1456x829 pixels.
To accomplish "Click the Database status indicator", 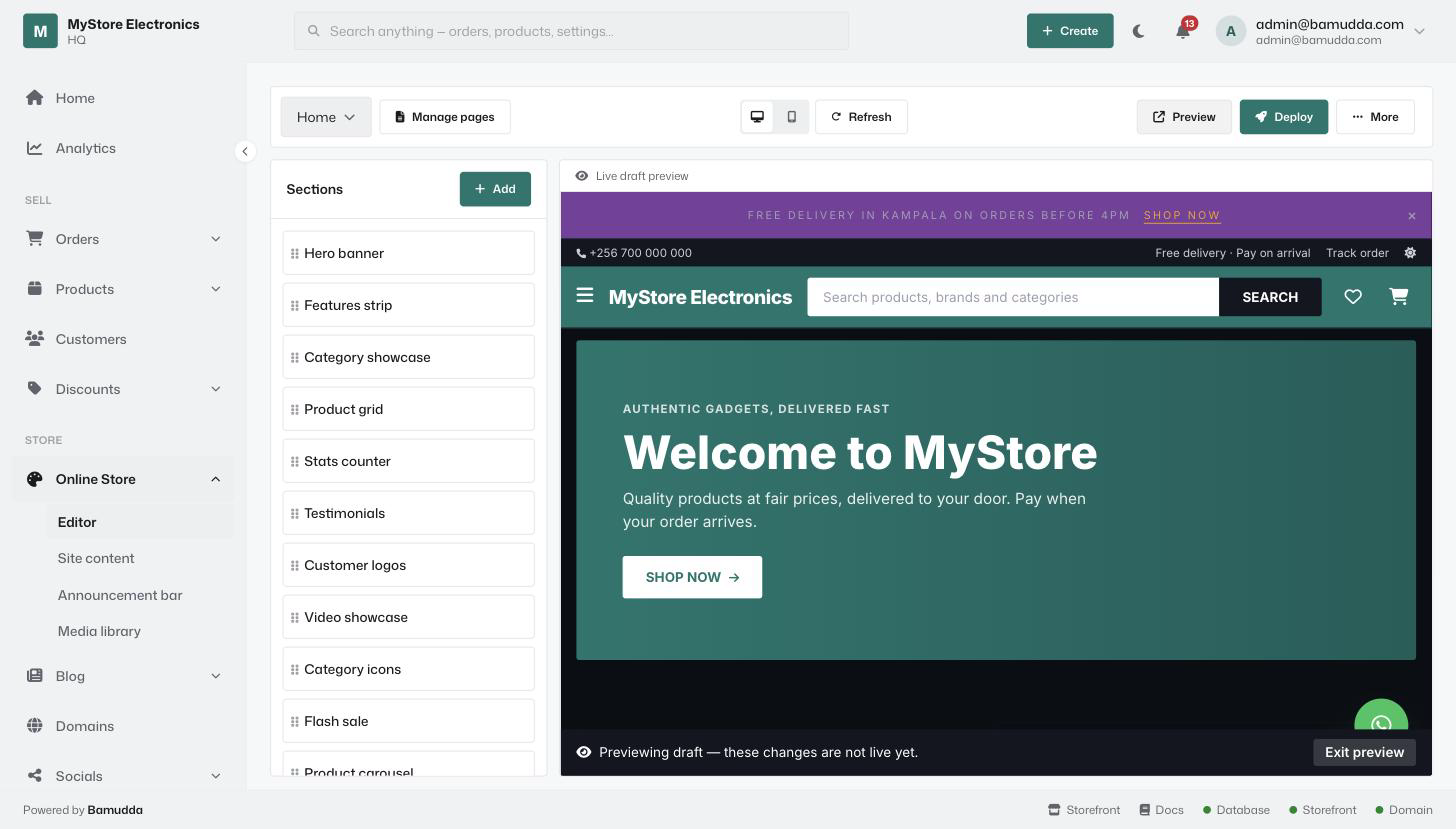I will point(1236,810).
